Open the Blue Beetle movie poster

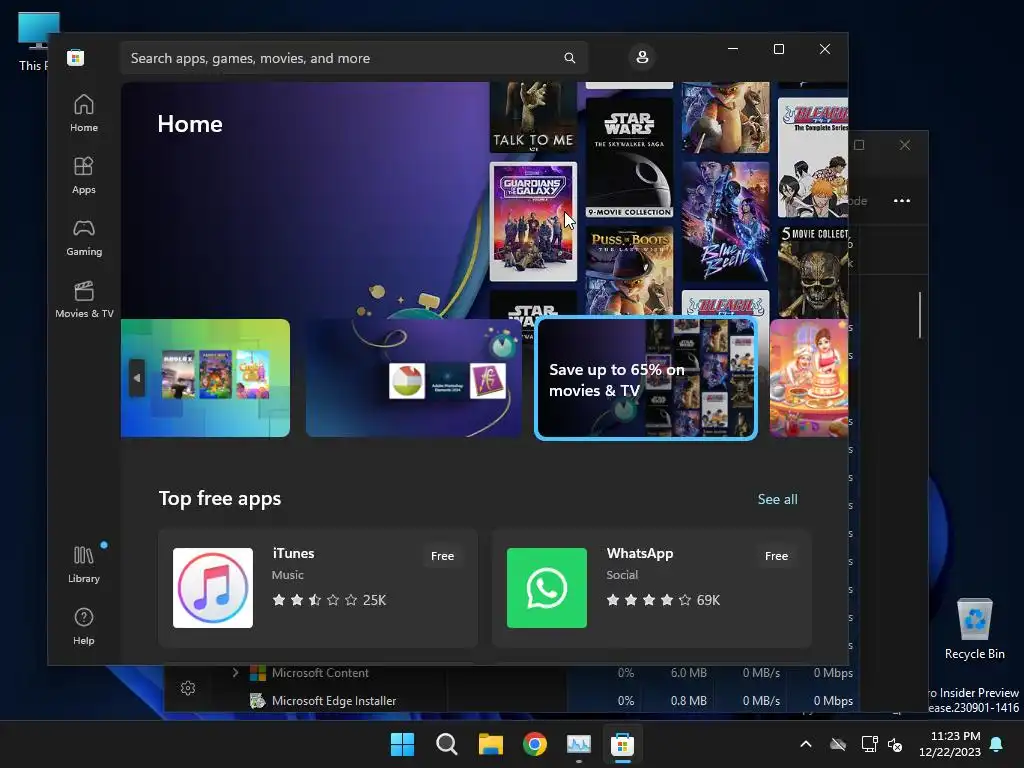[x=725, y=221]
